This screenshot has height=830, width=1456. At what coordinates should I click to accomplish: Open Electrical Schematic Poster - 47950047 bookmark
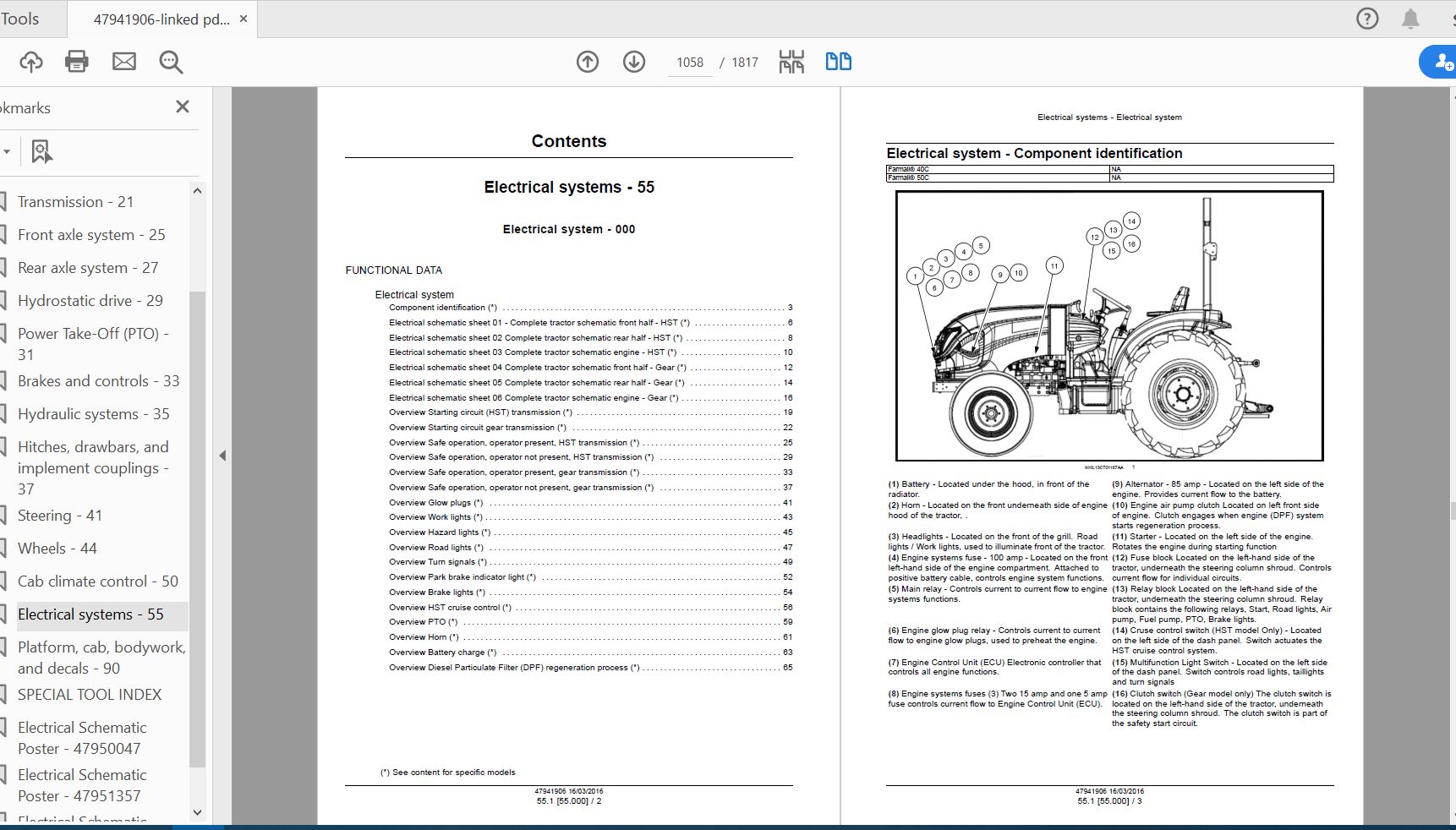[x=82, y=738]
